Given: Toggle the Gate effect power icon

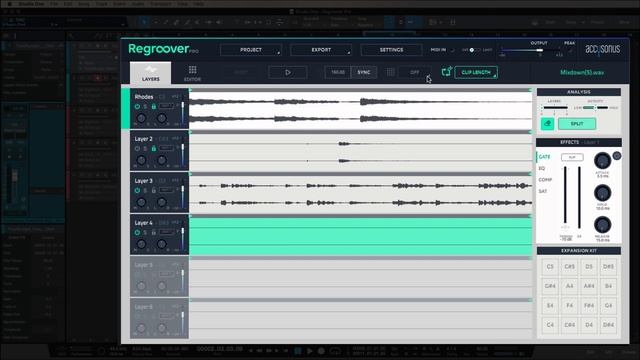Looking at the screenshot, I should click(x=617, y=156).
